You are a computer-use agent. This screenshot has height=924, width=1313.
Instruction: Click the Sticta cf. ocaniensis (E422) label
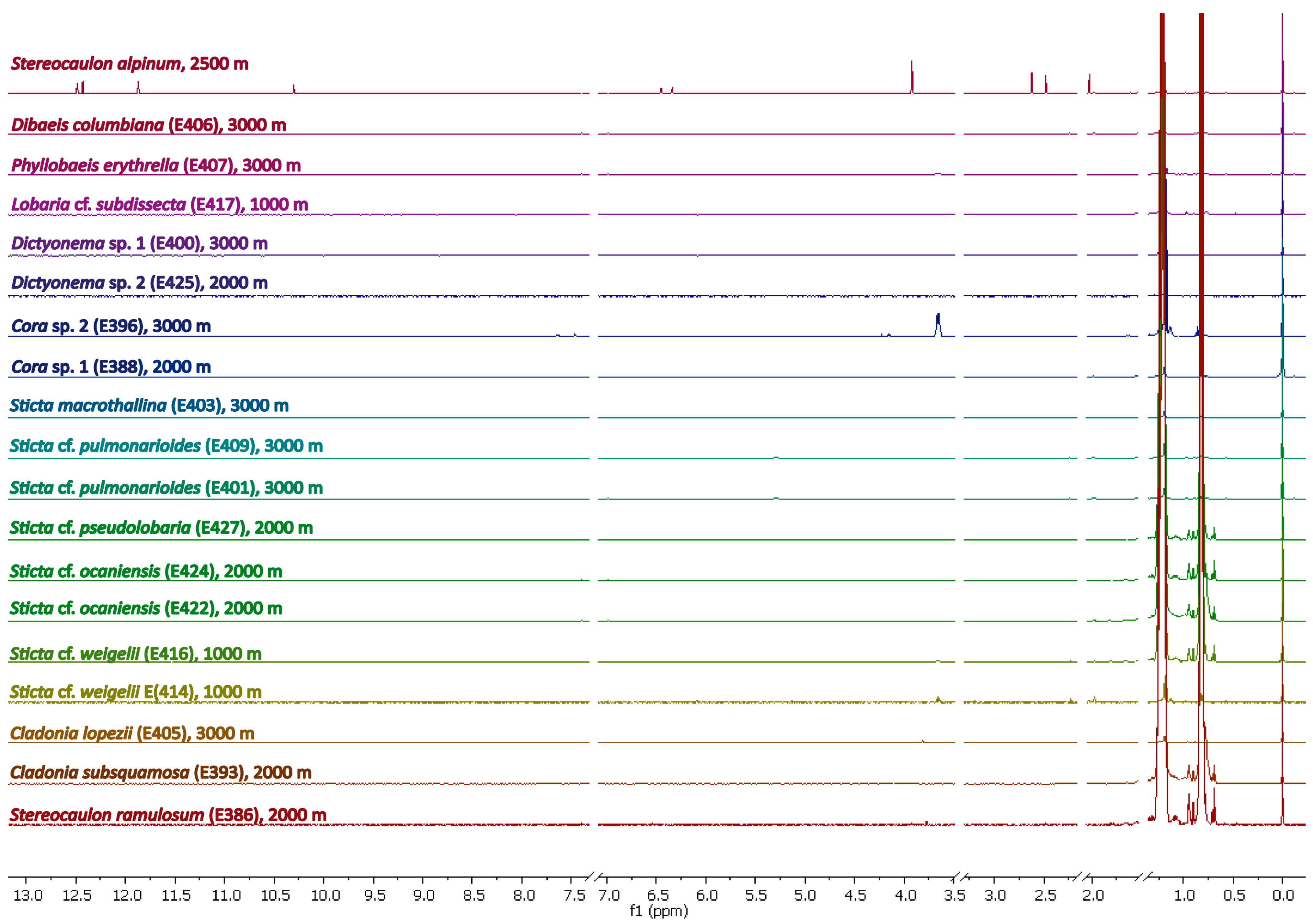point(146,608)
